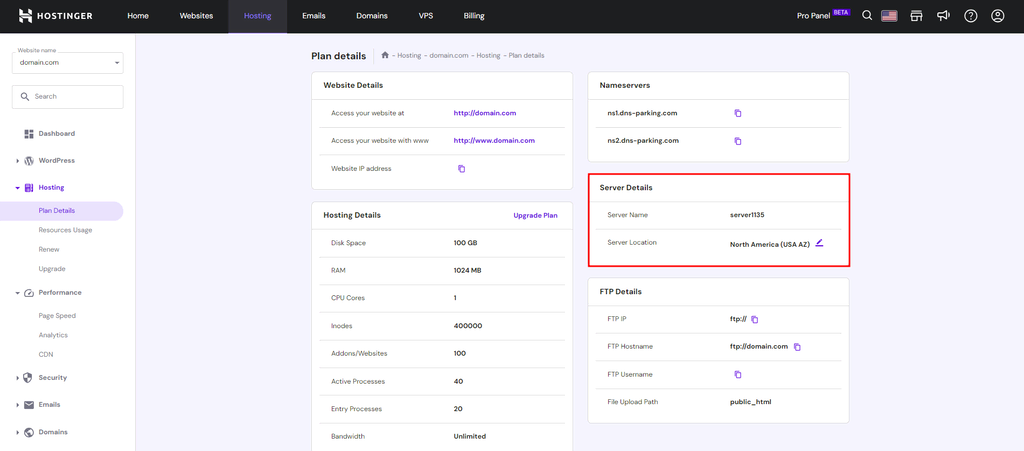This screenshot has height=451, width=1024.
Task: Collapse the Hosting sidebar section
Action: coord(18,188)
